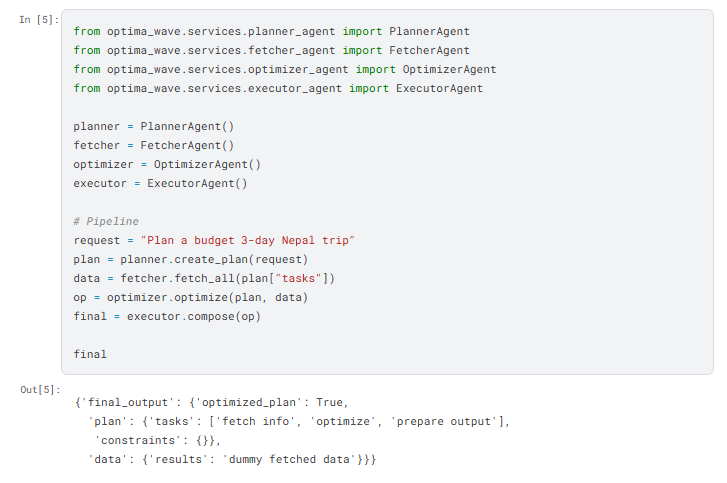The width and height of the screenshot is (727, 483).
Task: Click the ExecutorAgent import statement
Action: [278, 88]
